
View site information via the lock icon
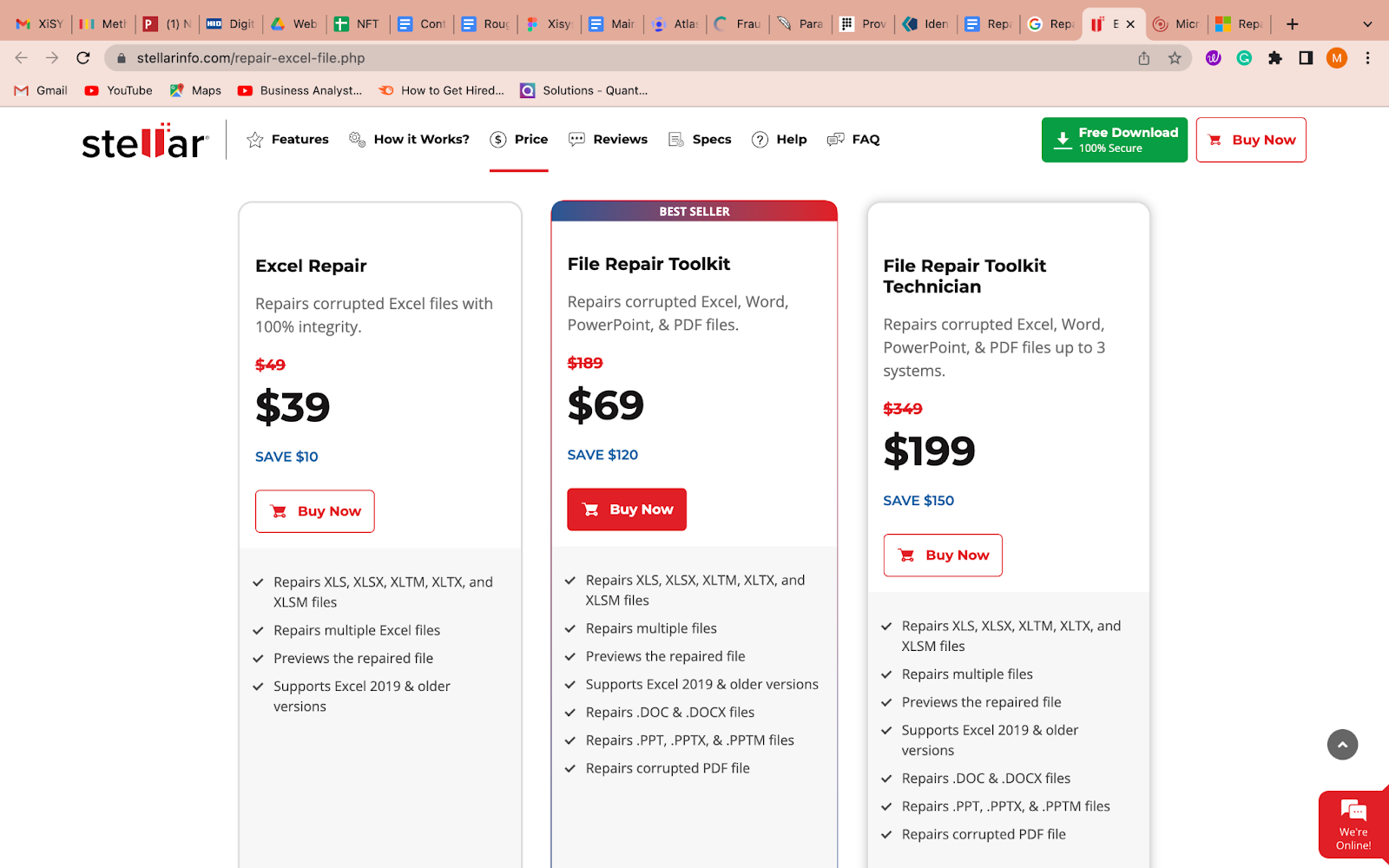click(x=122, y=58)
